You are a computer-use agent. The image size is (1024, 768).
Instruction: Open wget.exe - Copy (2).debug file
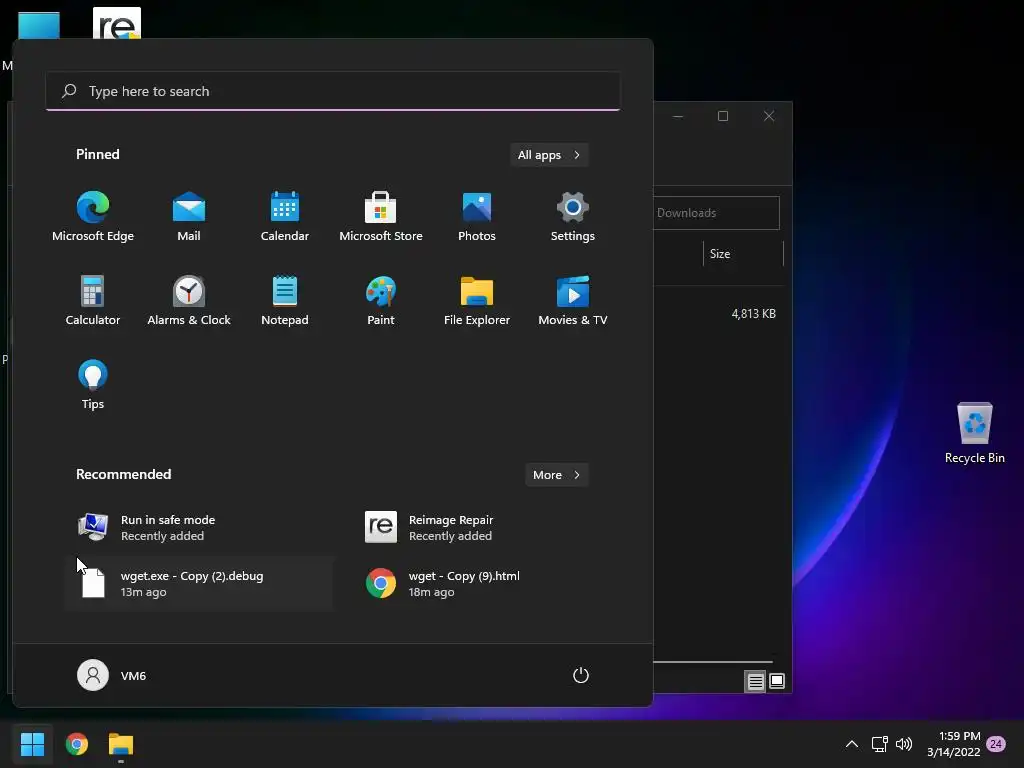click(x=199, y=584)
